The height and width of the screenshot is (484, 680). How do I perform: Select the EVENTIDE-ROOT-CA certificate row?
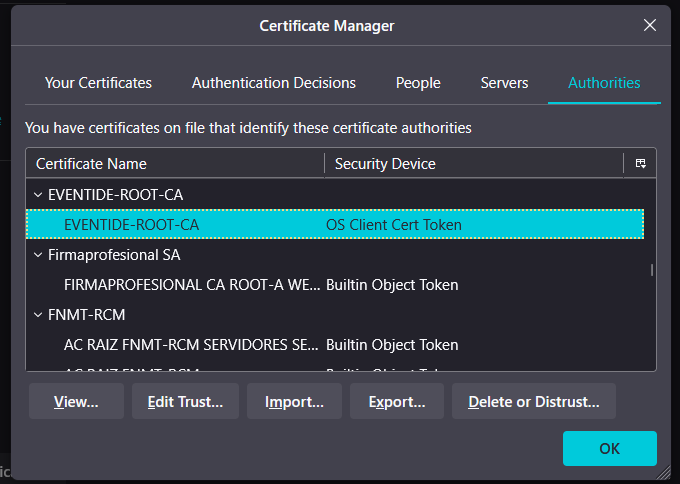coord(131,225)
